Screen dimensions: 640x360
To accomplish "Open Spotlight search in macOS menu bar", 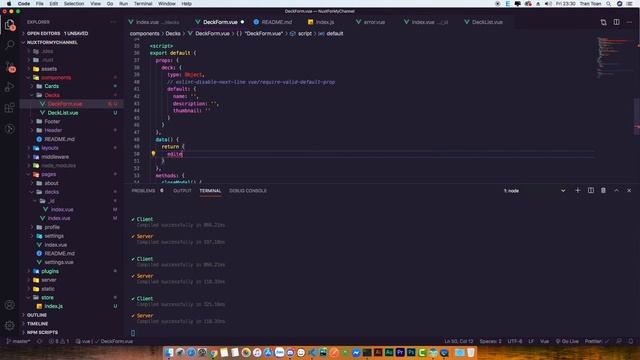I will click(608, 4).
